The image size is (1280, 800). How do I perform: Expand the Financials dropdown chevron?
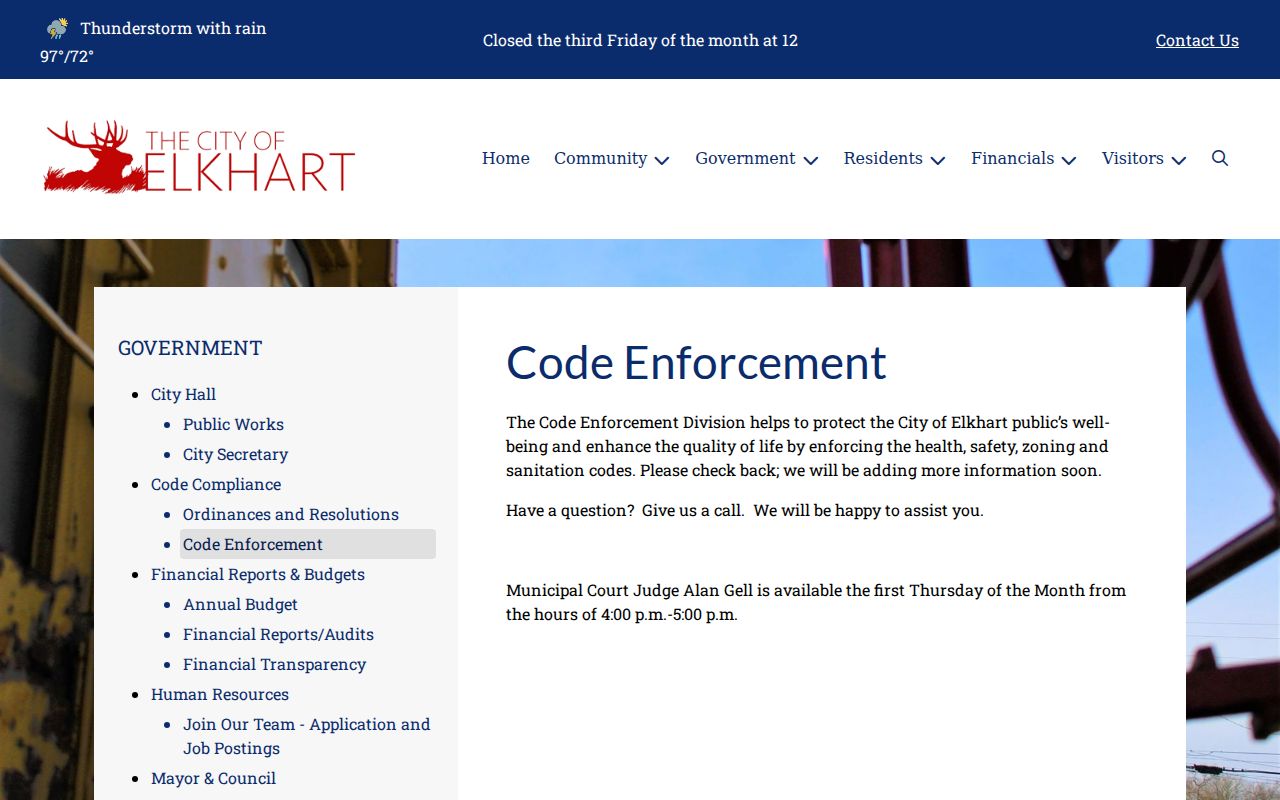[x=1069, y=160]
